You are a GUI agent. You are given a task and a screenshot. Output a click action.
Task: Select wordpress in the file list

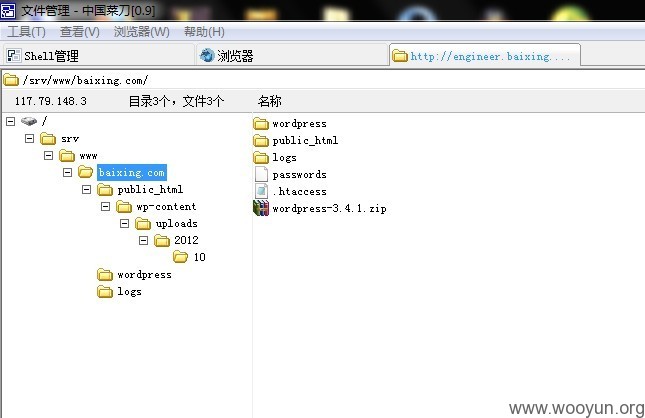pyautogui.click(x=299, y=123)
